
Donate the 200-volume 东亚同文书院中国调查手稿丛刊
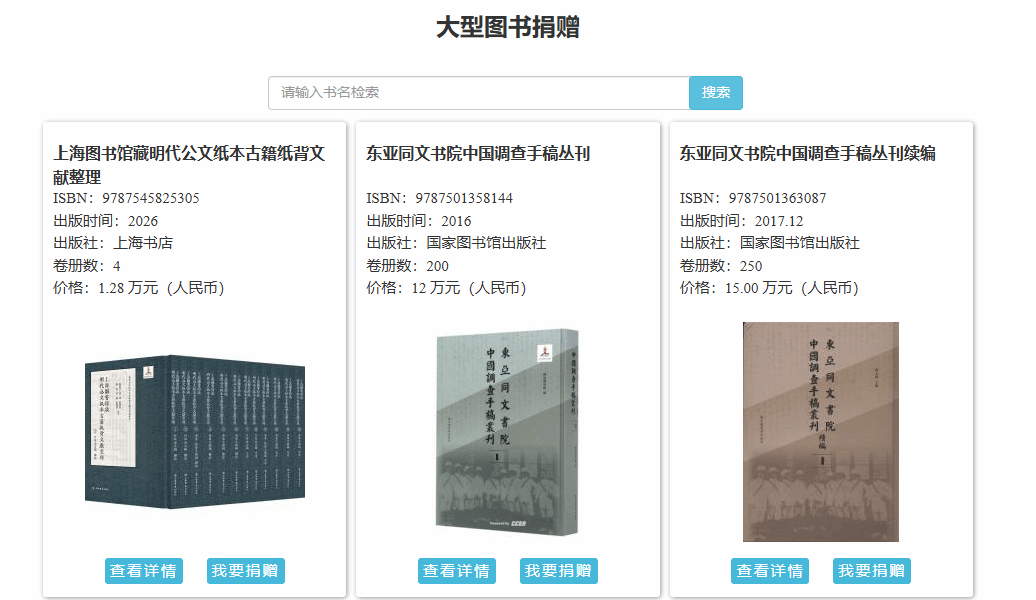point(559,571)
